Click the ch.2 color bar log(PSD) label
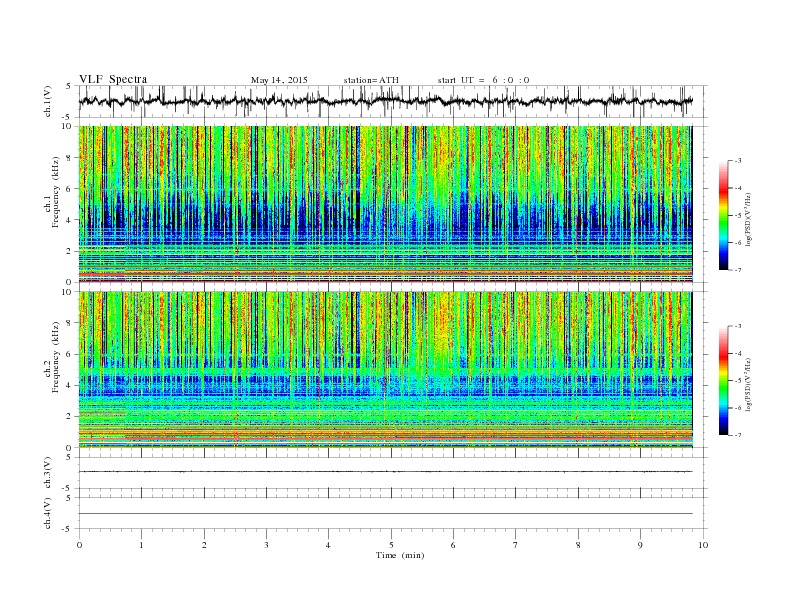Image resolution: width=792 pixels, height=612 pixels. pyautogui.click(x=748, y=384)
